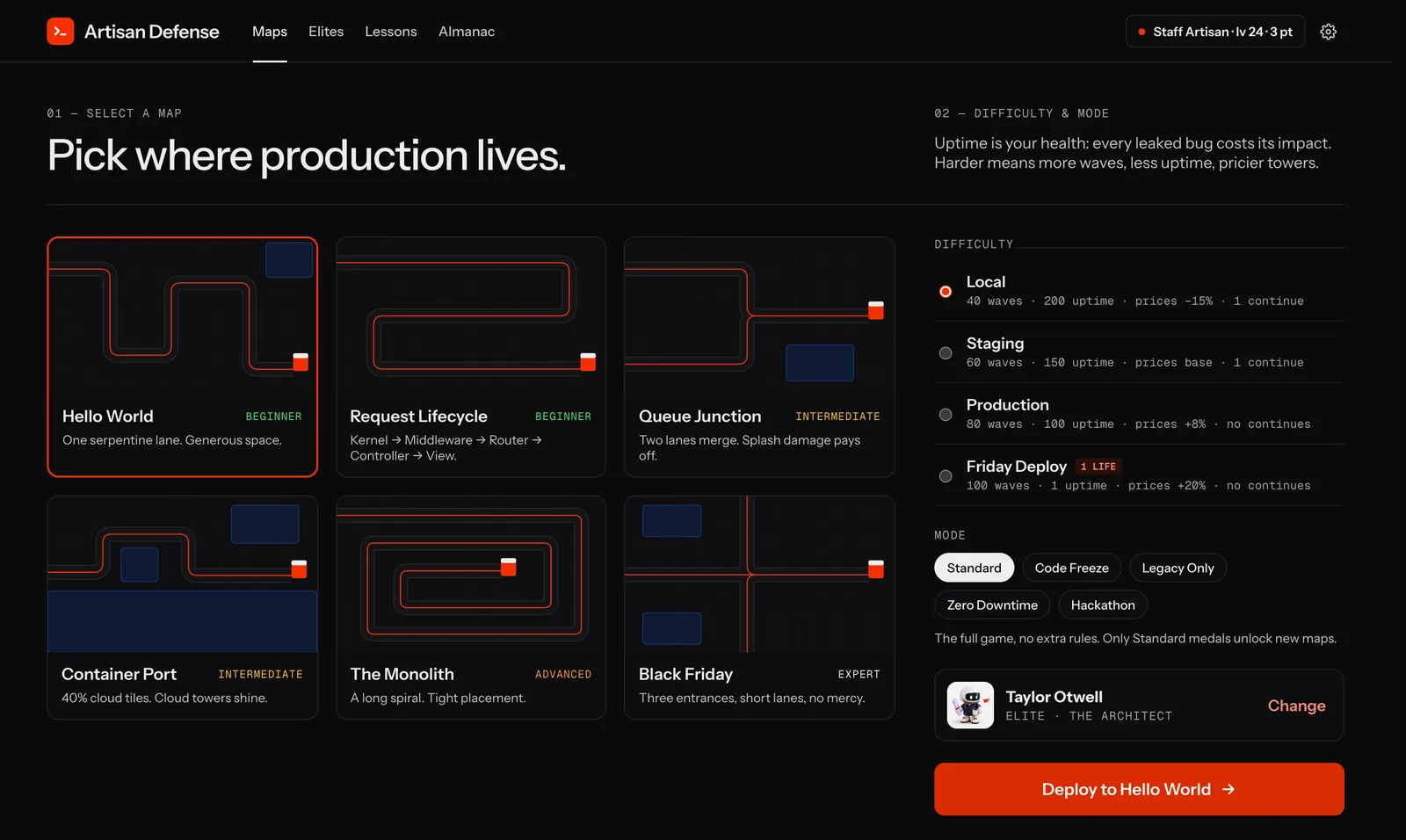The width and height of the screenshot is (1406, 840).
Task: Select the Staging difficulty option
Action: 1139,352
